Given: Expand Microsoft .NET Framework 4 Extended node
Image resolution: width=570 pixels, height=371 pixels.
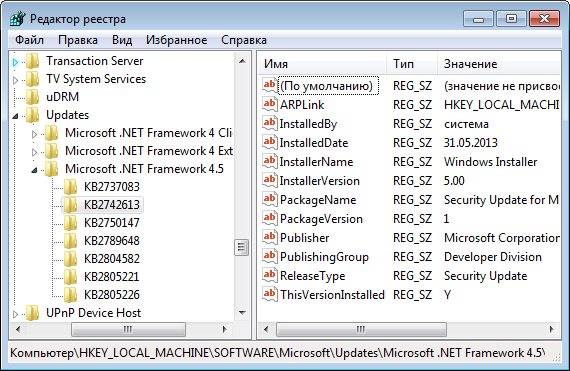Looking at the screenshot, I should coord(34,152).
